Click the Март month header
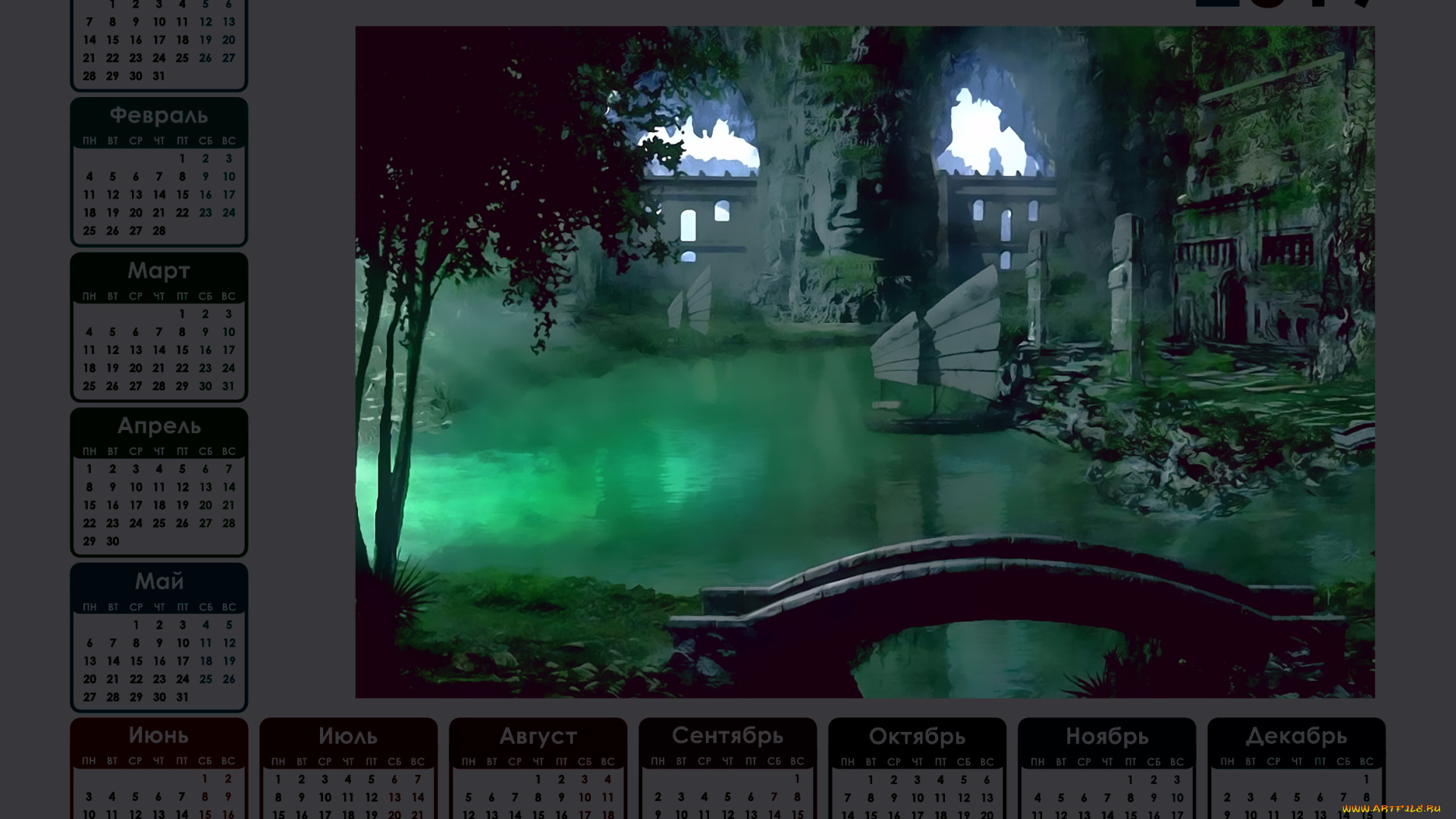1456x819 pixels. (x=158, y=271)
